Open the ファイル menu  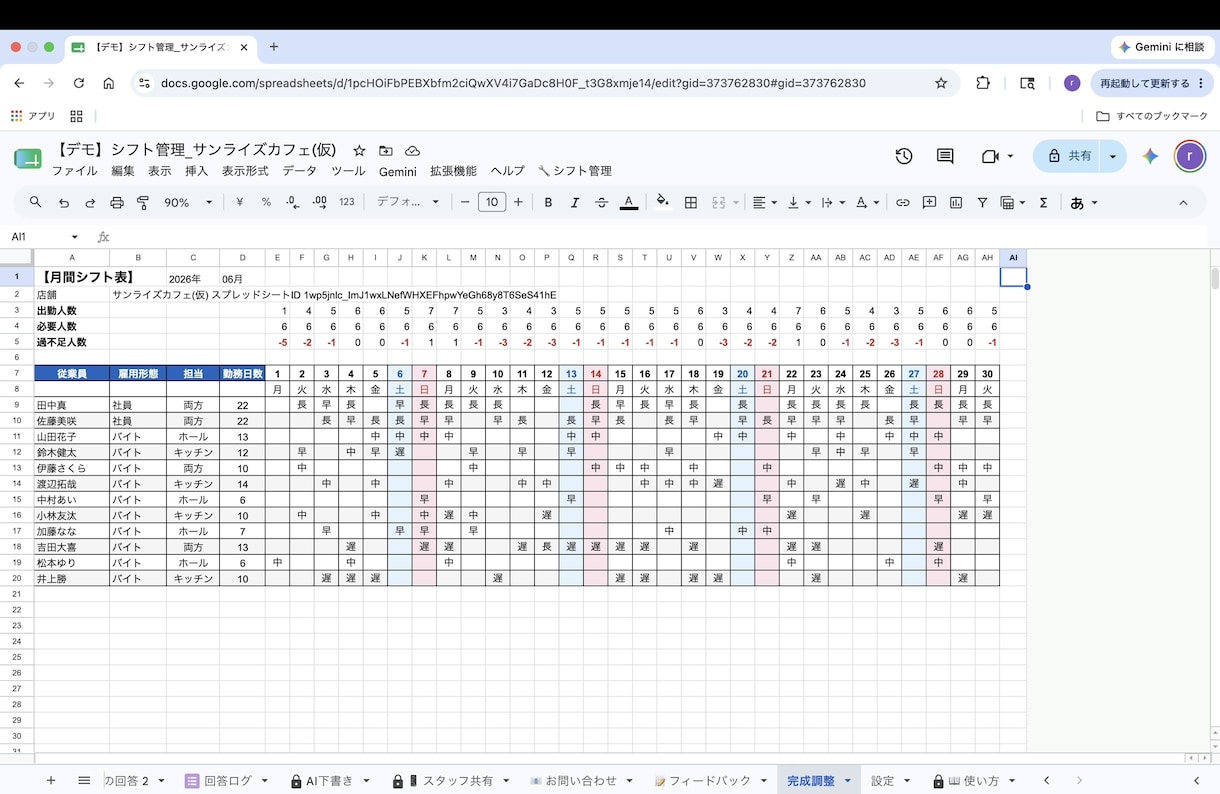75,171
